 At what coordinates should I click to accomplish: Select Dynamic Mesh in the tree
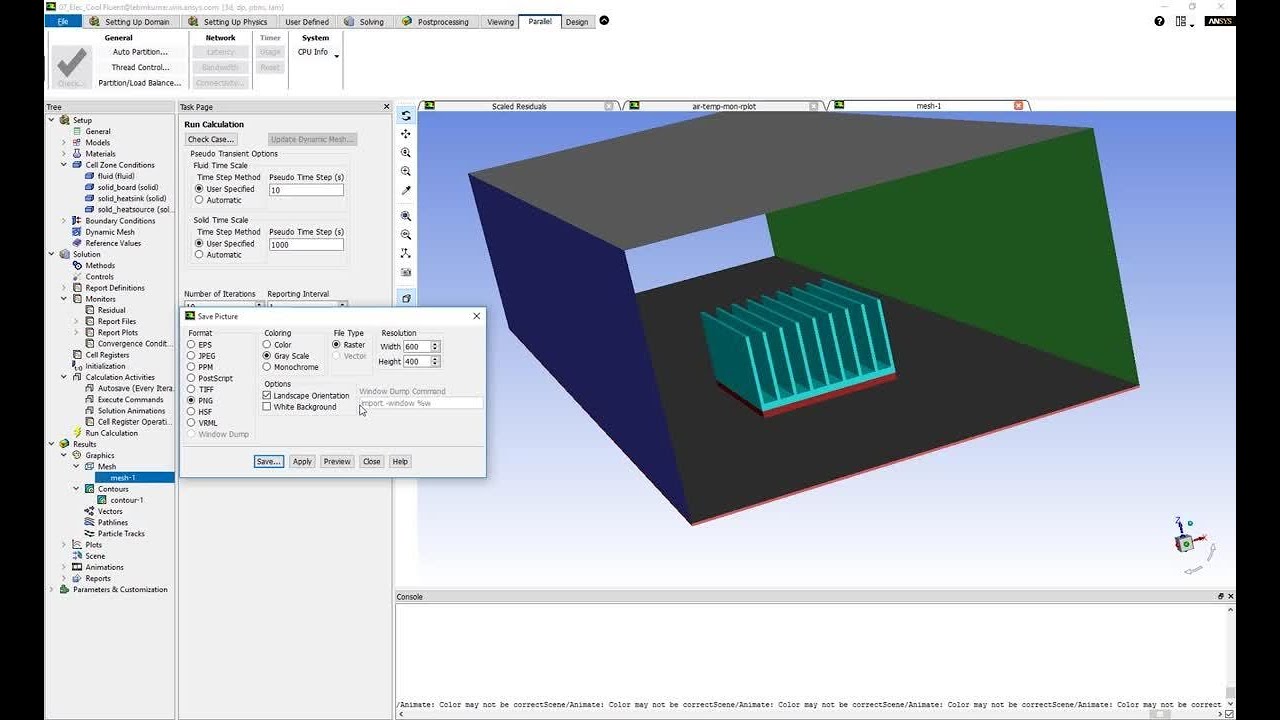(x=109, y=232)
